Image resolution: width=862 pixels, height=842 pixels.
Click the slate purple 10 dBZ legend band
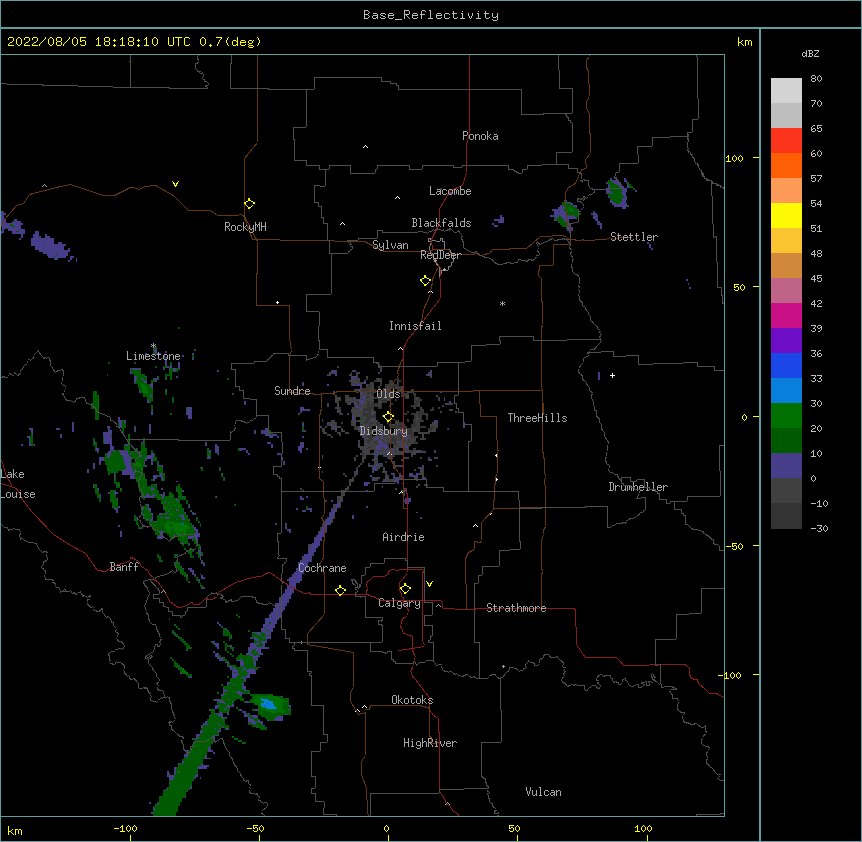point(786,466)
